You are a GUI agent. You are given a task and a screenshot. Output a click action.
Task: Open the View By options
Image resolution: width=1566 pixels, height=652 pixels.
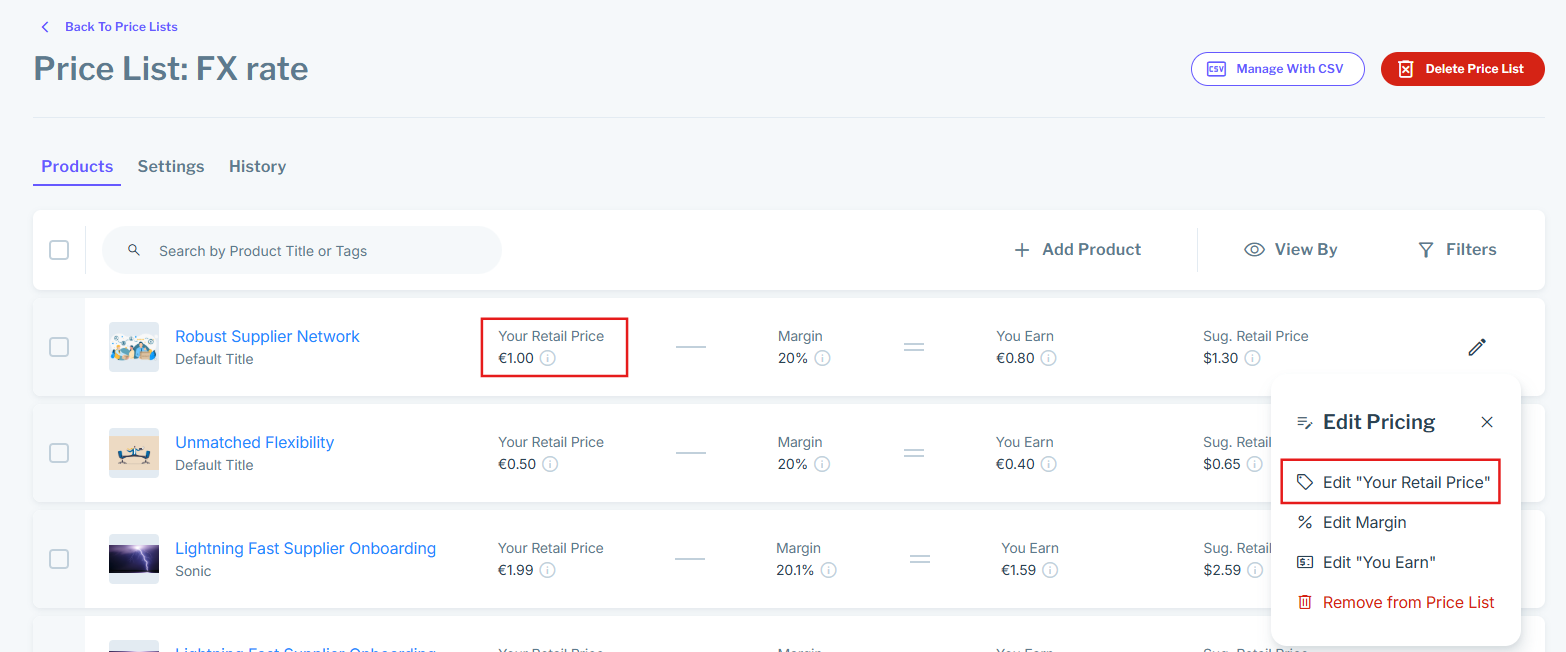pyautogui.click(x=1290, y=250)
